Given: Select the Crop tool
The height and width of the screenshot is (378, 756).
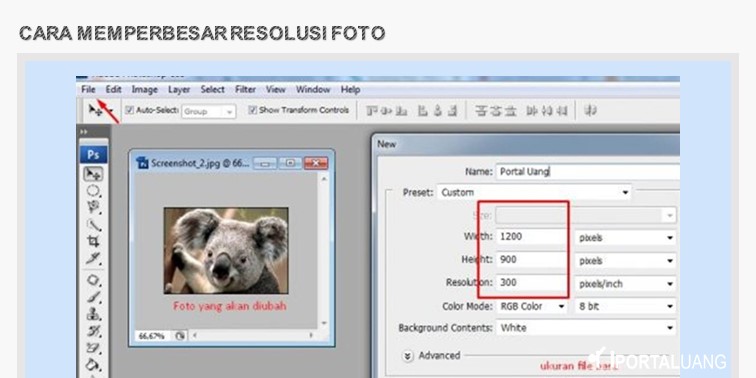Looking at the screenshot, I should (93, 241).
